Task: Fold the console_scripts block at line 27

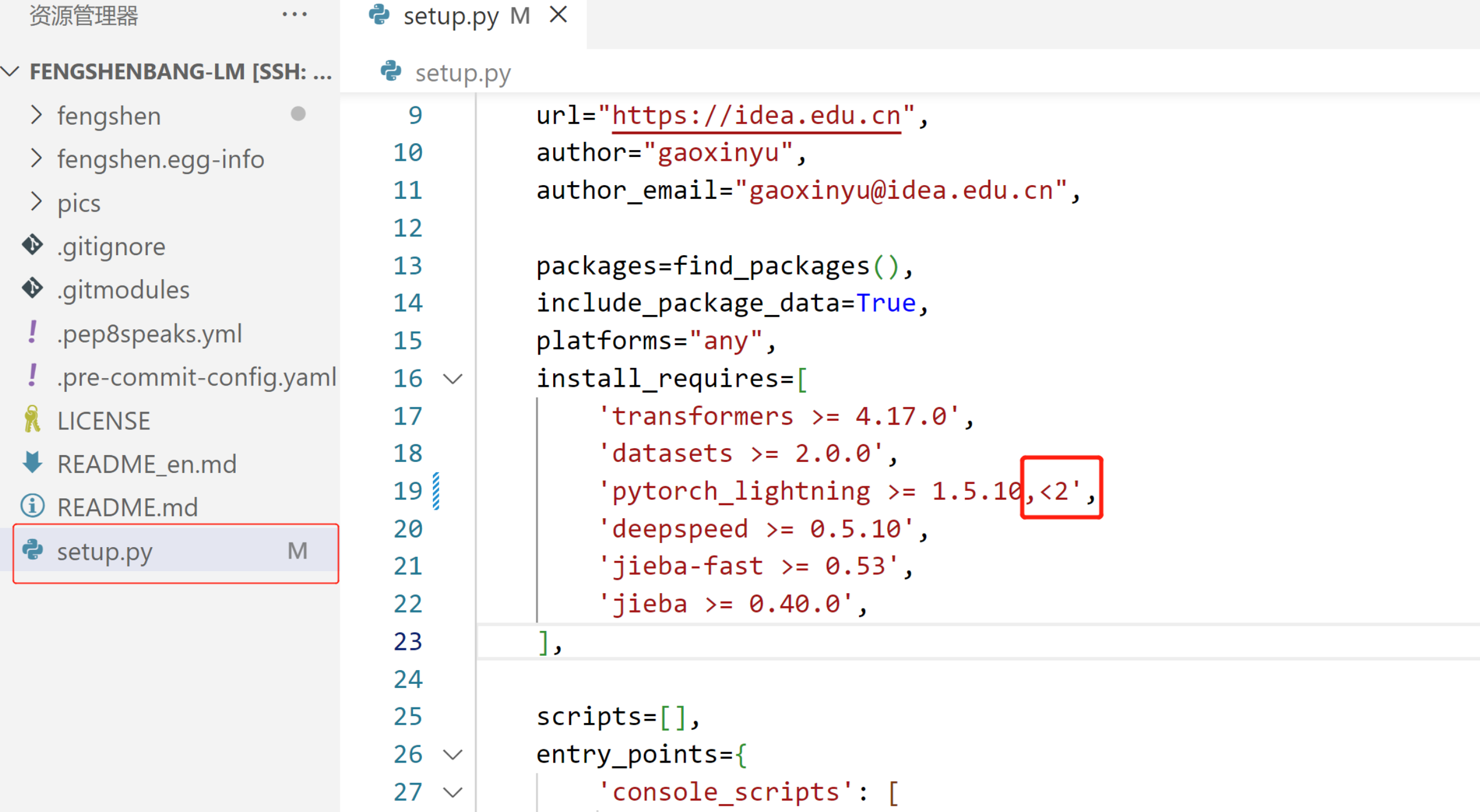Action: coord(453,792)
